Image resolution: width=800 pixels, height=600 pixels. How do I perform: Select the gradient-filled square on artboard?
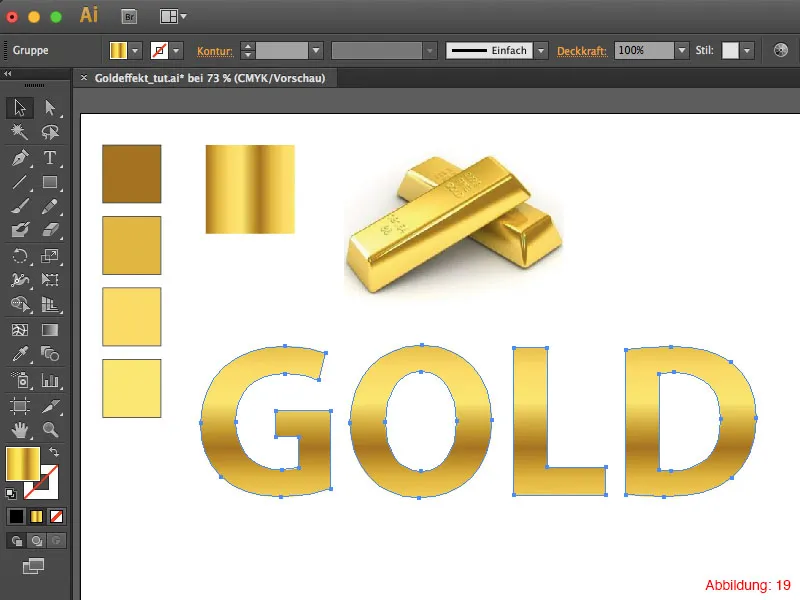click(x=250, y=189)
